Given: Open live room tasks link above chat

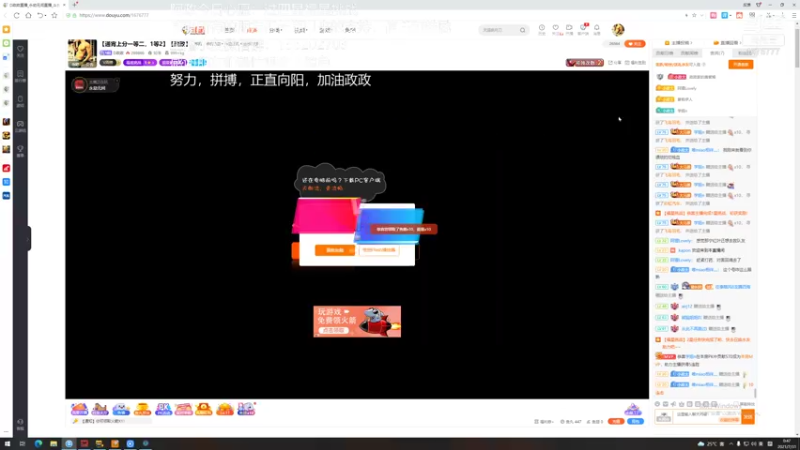Looking at the screenshot, I should [728, 43].
